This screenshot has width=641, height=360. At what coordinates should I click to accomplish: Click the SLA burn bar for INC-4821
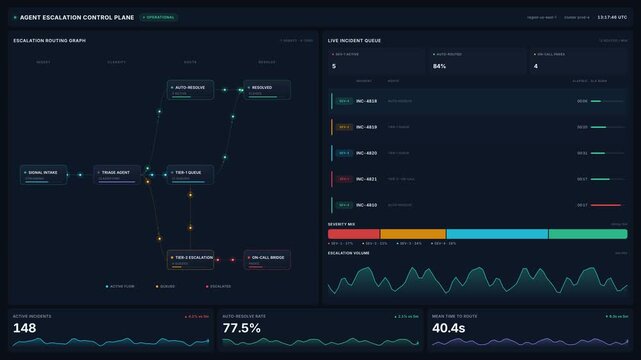pyautogui.click(x=607, y=179)
